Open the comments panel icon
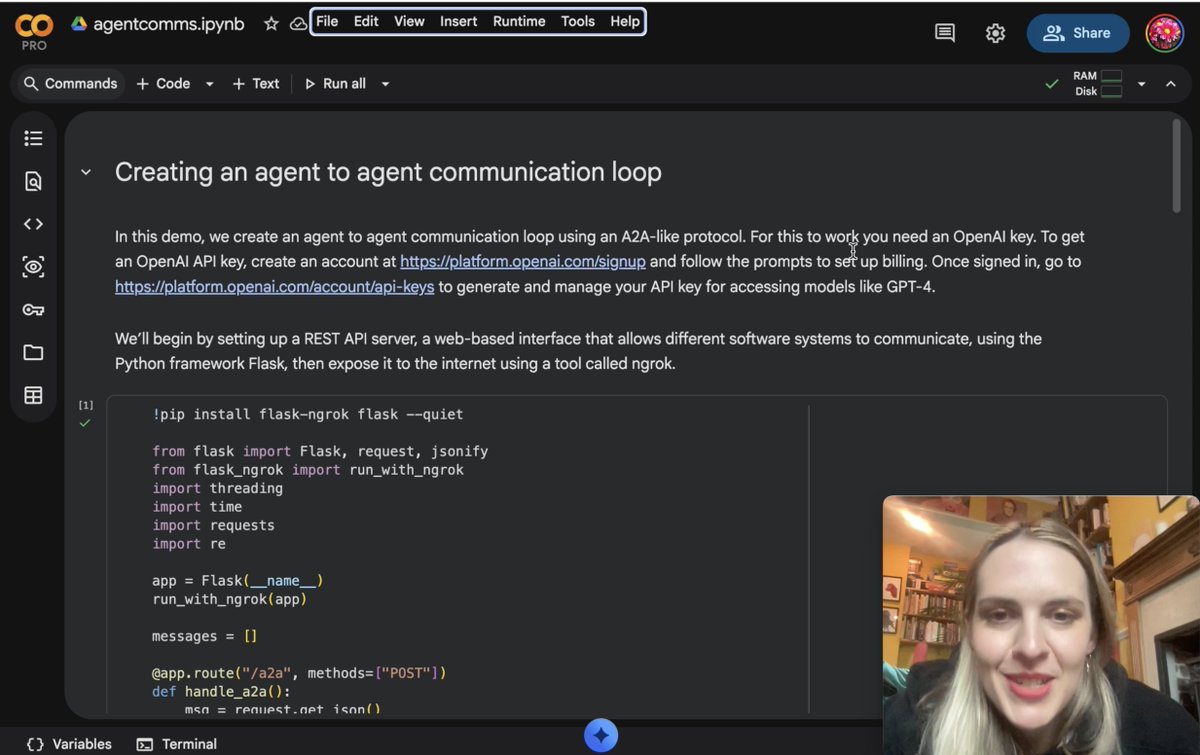Screen dimensions: 1200x755 click(944, 33)
